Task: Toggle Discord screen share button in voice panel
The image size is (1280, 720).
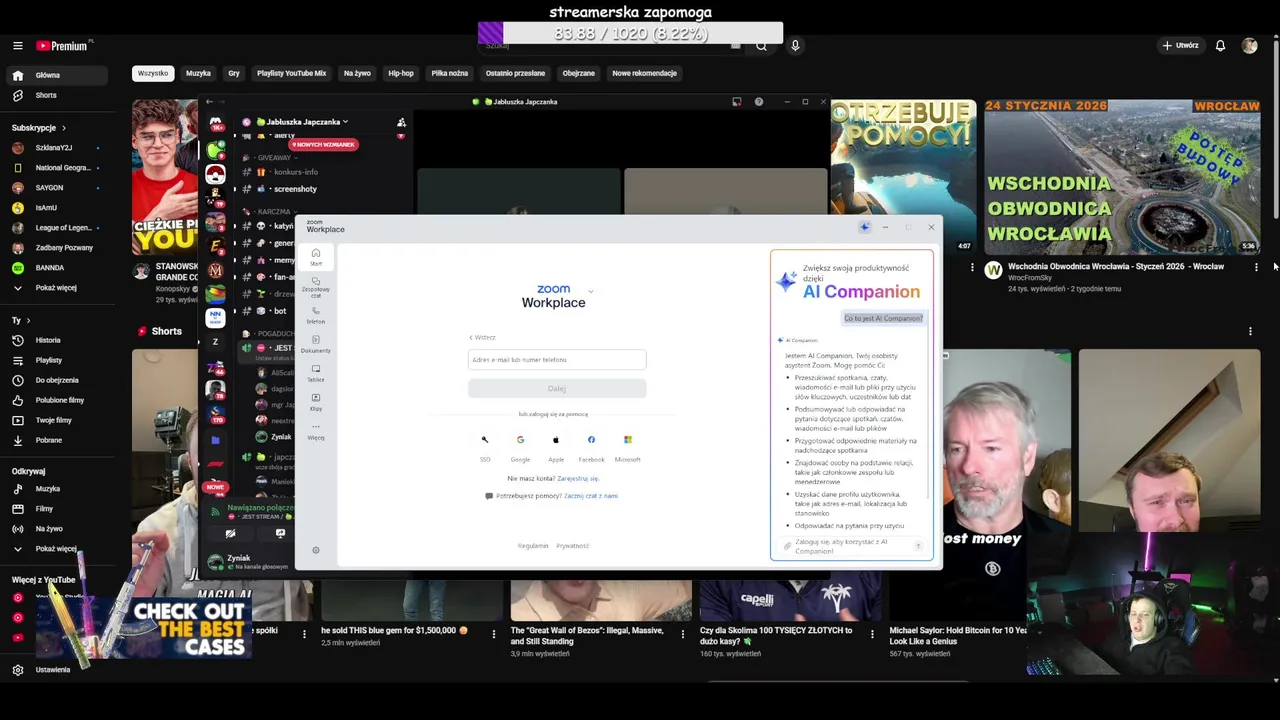Action: (x=280, y=533)
